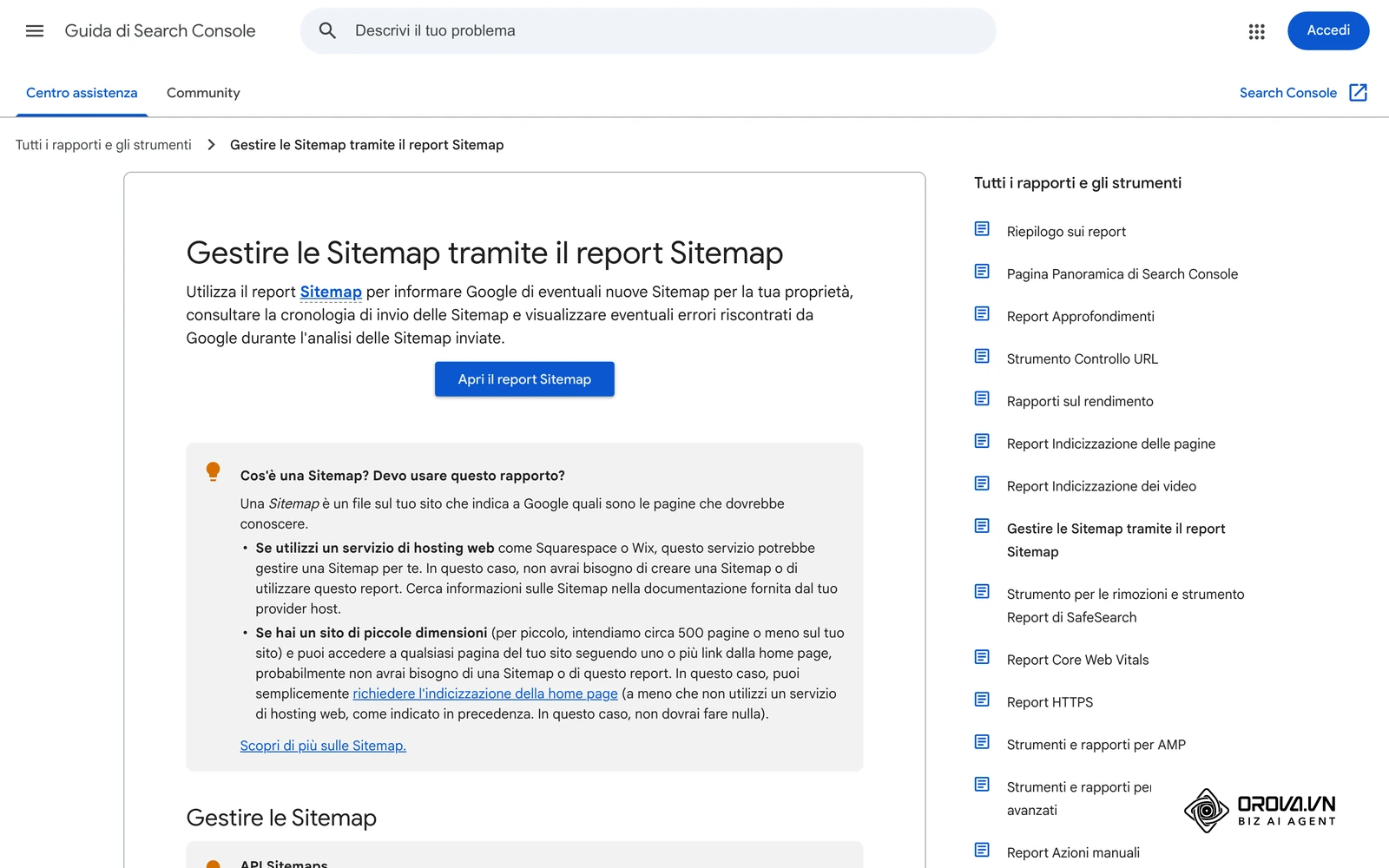Click the Guida di Search Console title

tap(160, 31)
